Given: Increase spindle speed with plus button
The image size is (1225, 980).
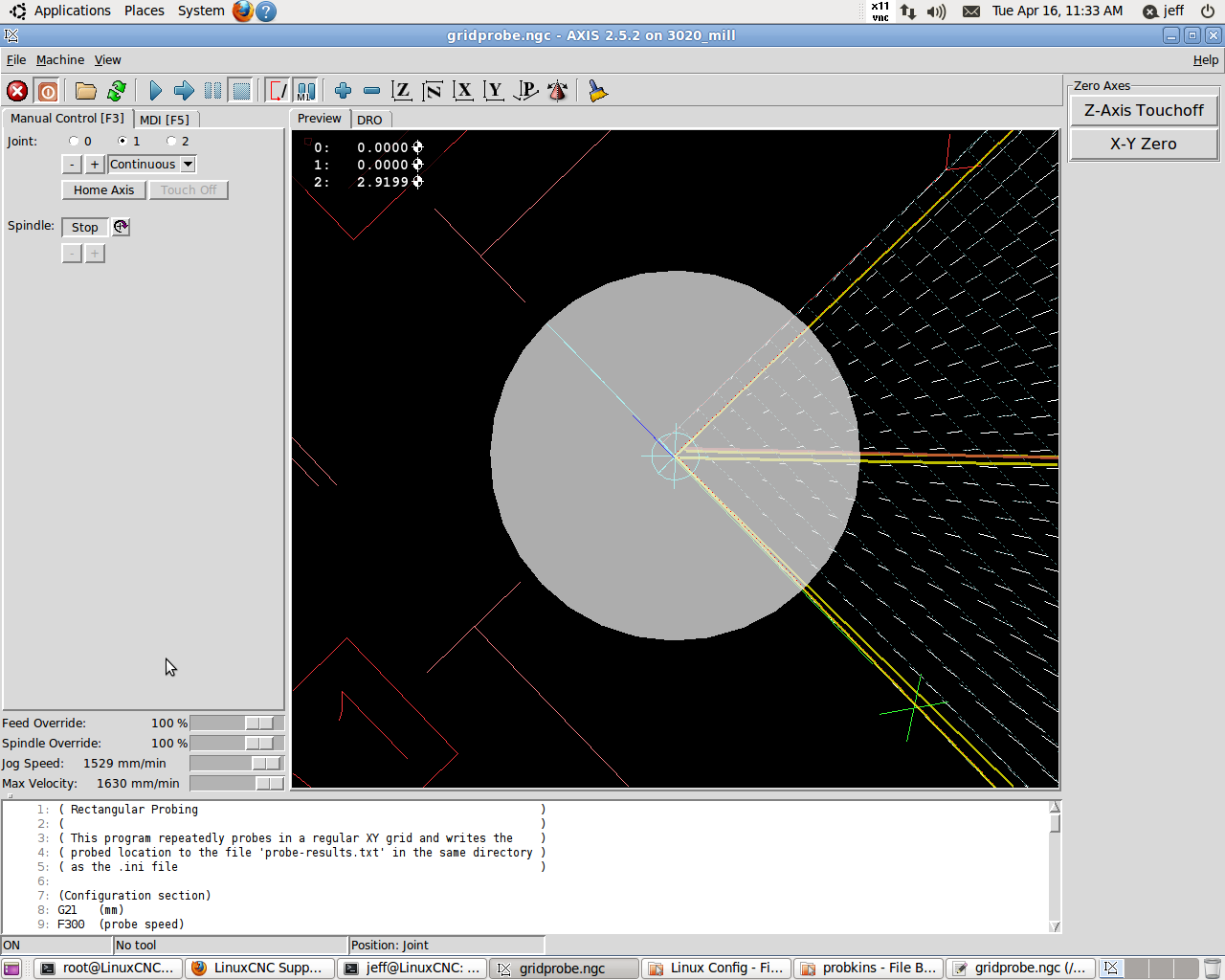Looking at the screenshot, I should 95,254.
